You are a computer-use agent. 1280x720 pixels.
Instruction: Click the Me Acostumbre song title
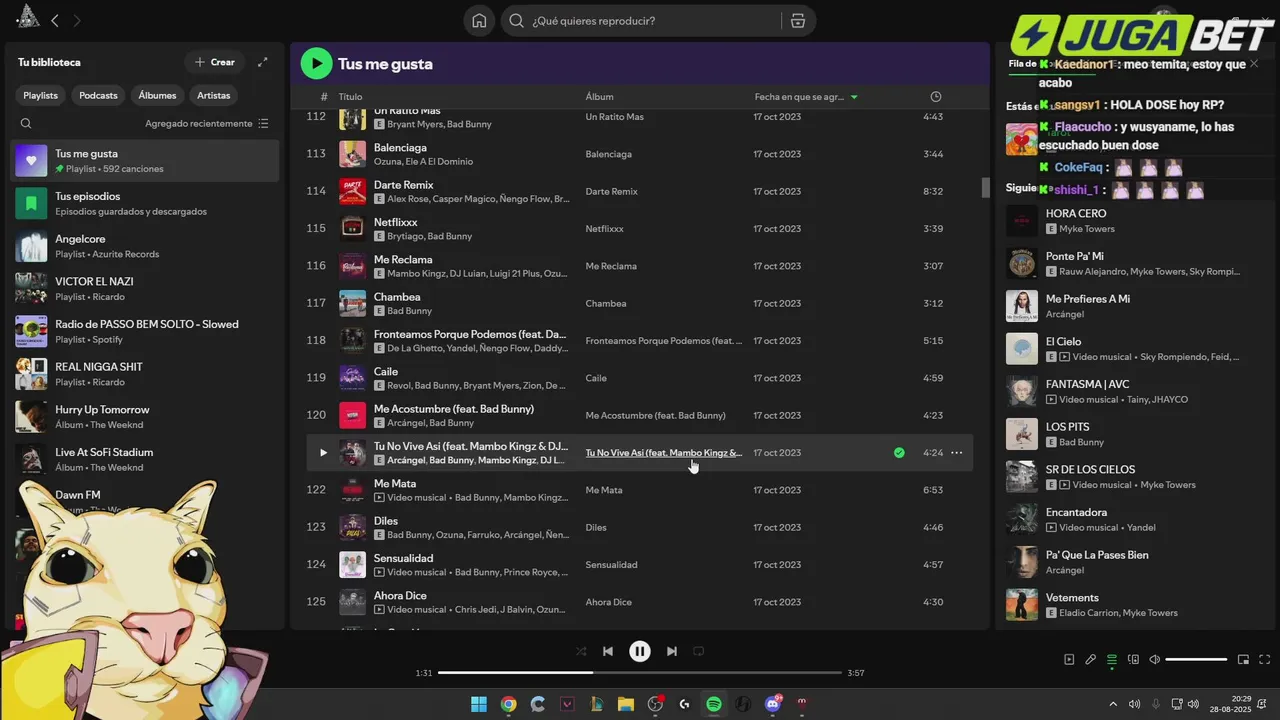(454, 409)
